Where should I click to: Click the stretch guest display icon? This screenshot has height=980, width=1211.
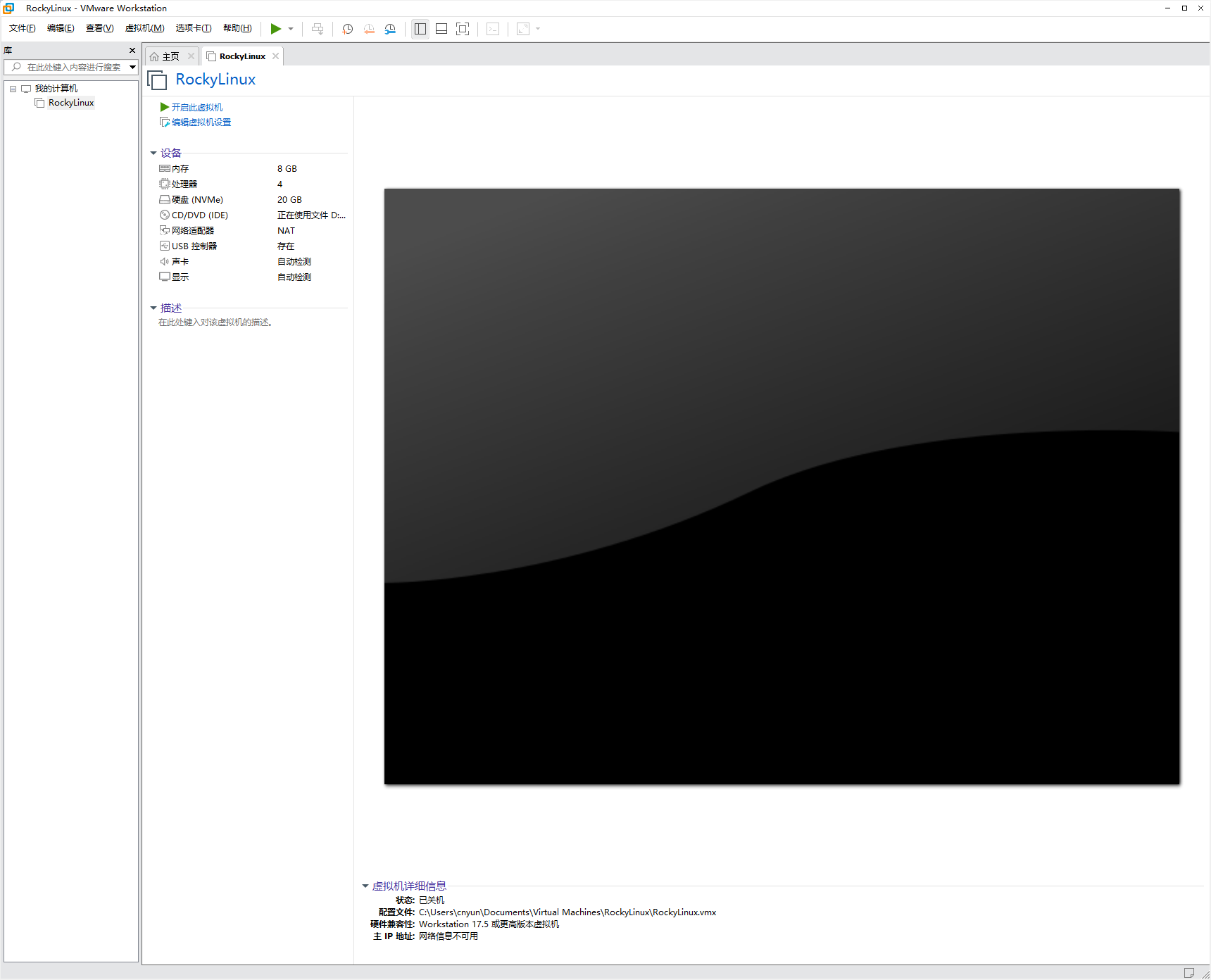click(523, 29)
